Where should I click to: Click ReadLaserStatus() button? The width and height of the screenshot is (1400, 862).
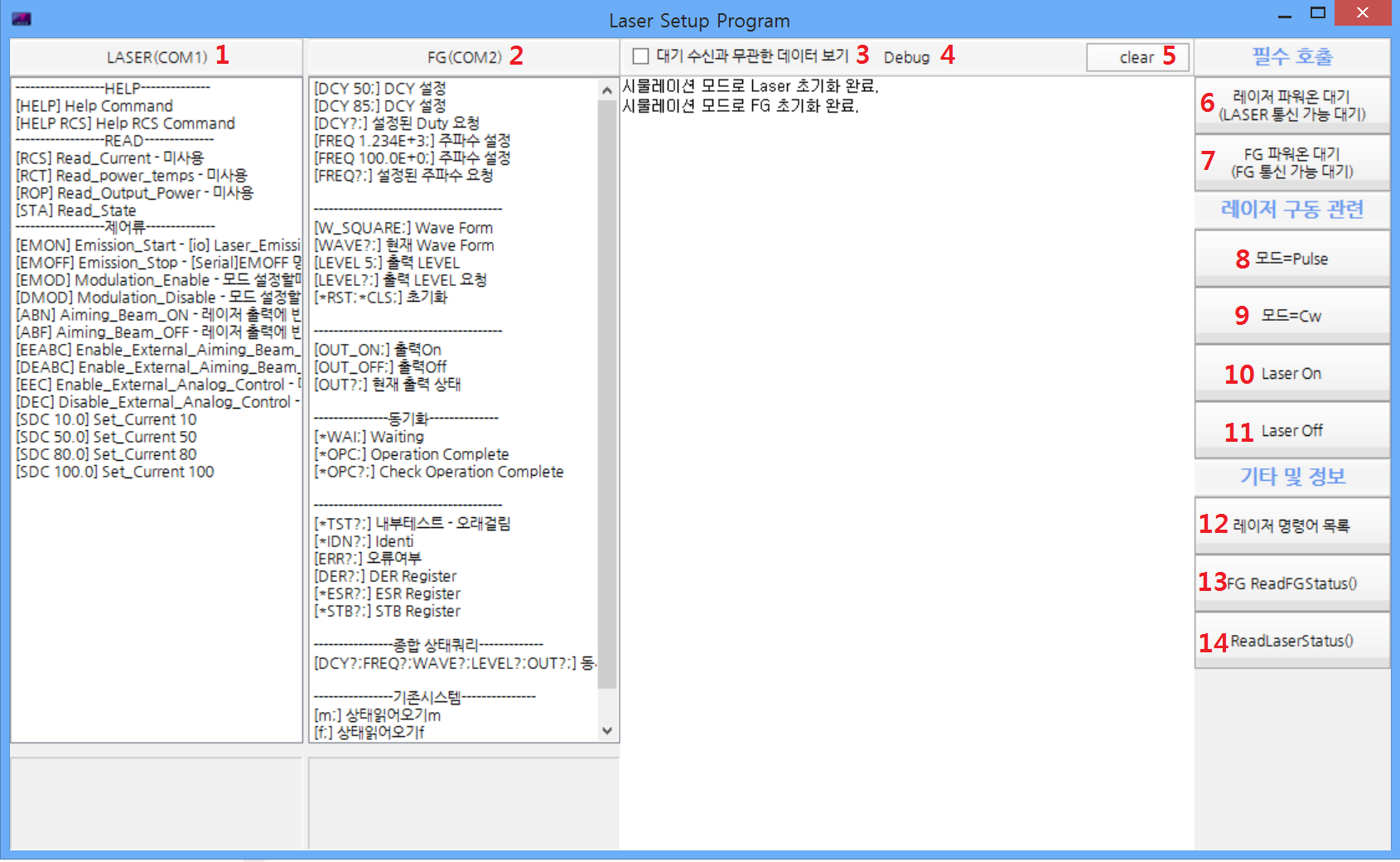(1291, 641)
